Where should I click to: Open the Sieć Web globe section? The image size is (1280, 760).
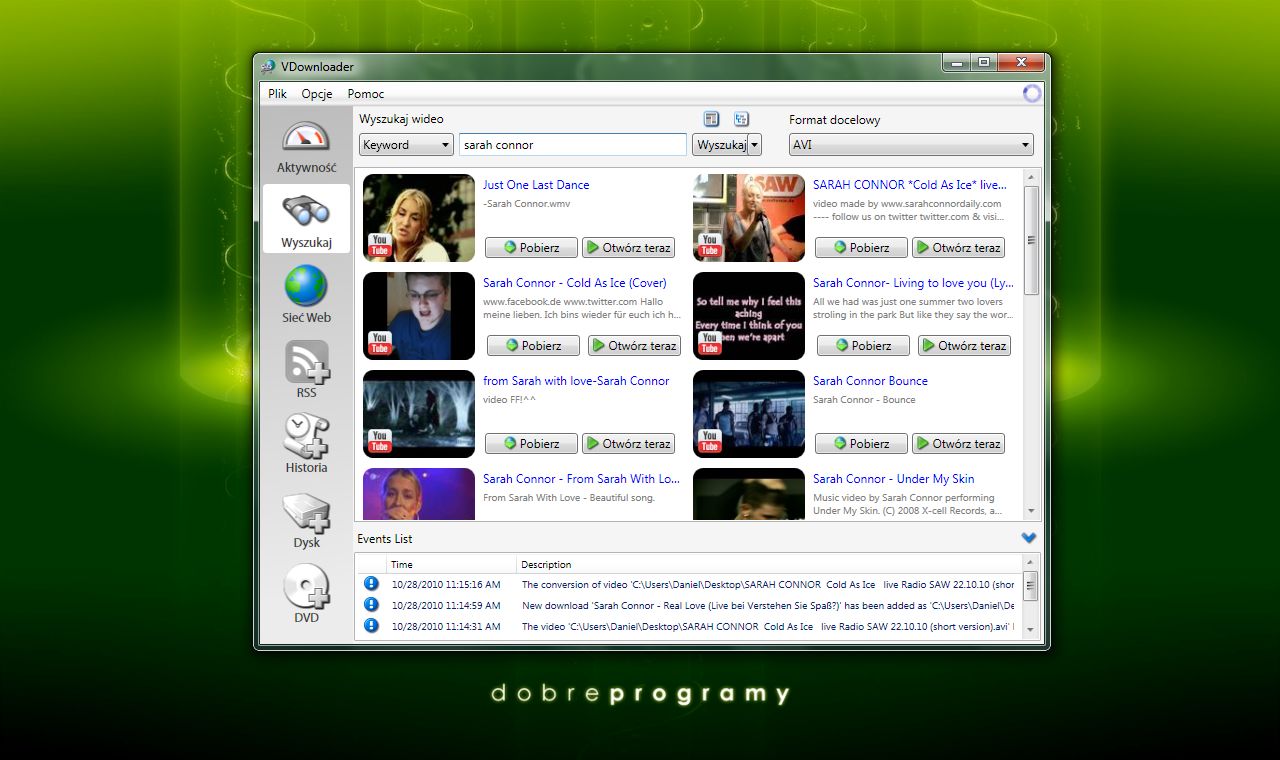click(x=306, y=294)
